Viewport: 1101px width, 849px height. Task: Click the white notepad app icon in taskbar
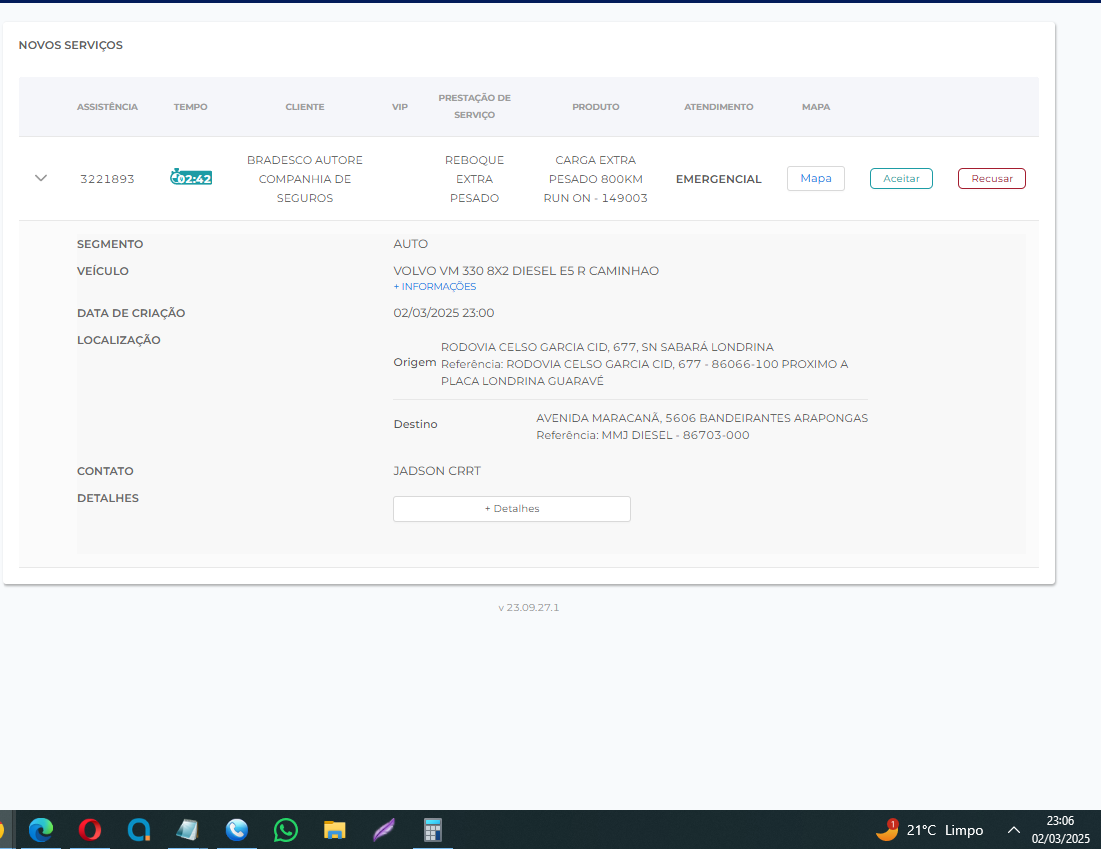[187, 830]
